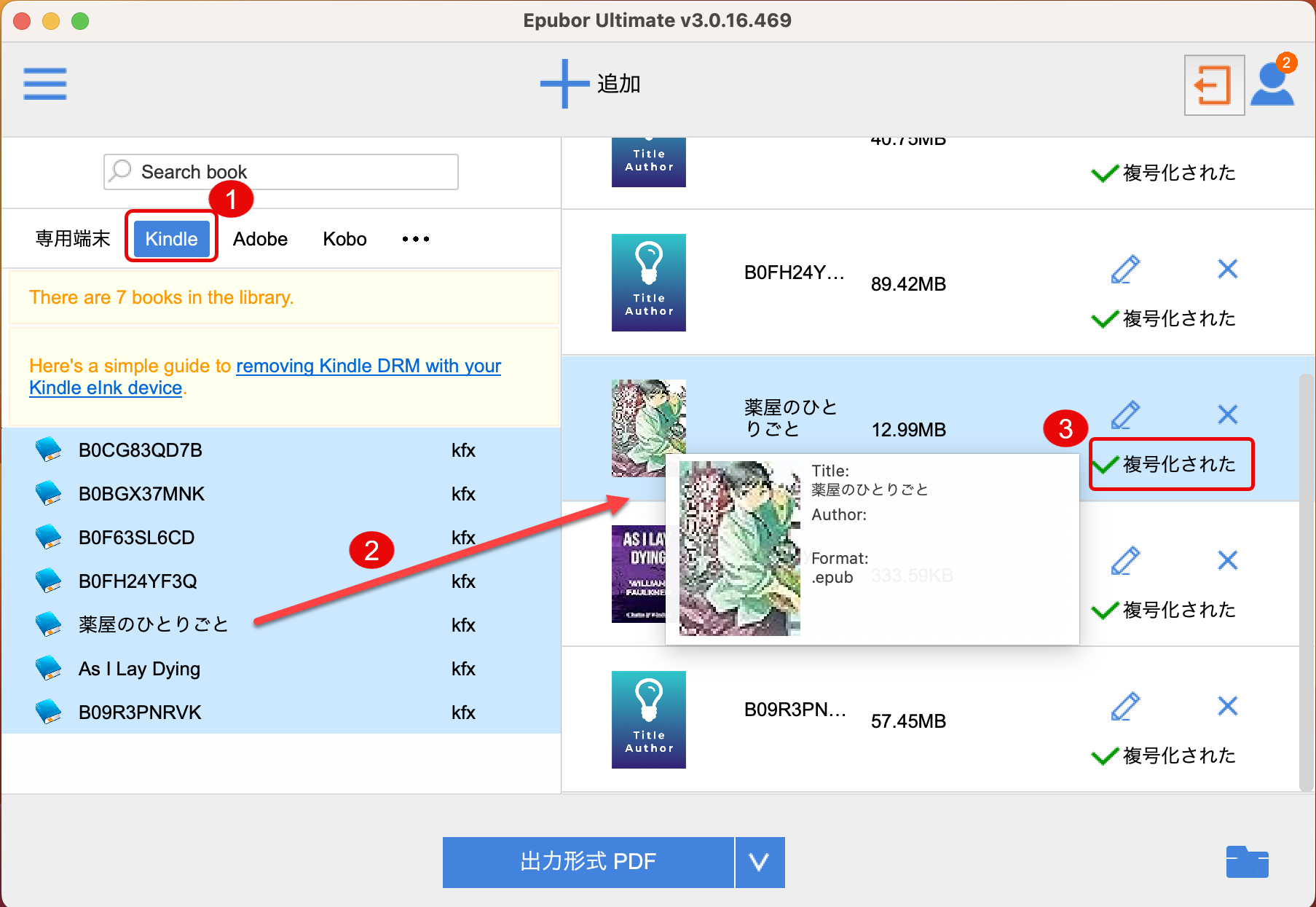Click book icon beside B0CG83QD7B
Image resolution: width=1316 pixels, height=907 pixels.
coord(49,449)
